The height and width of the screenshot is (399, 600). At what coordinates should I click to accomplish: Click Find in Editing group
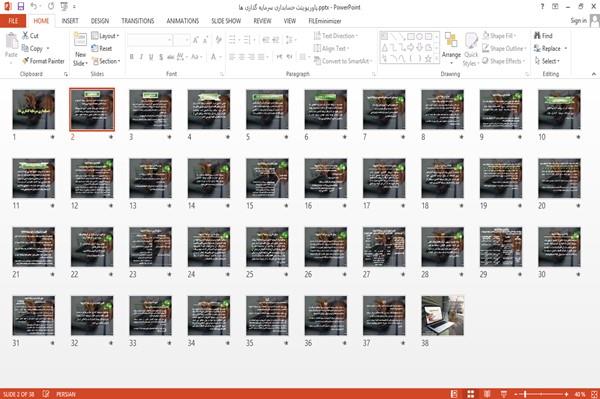tap(543, 36)
